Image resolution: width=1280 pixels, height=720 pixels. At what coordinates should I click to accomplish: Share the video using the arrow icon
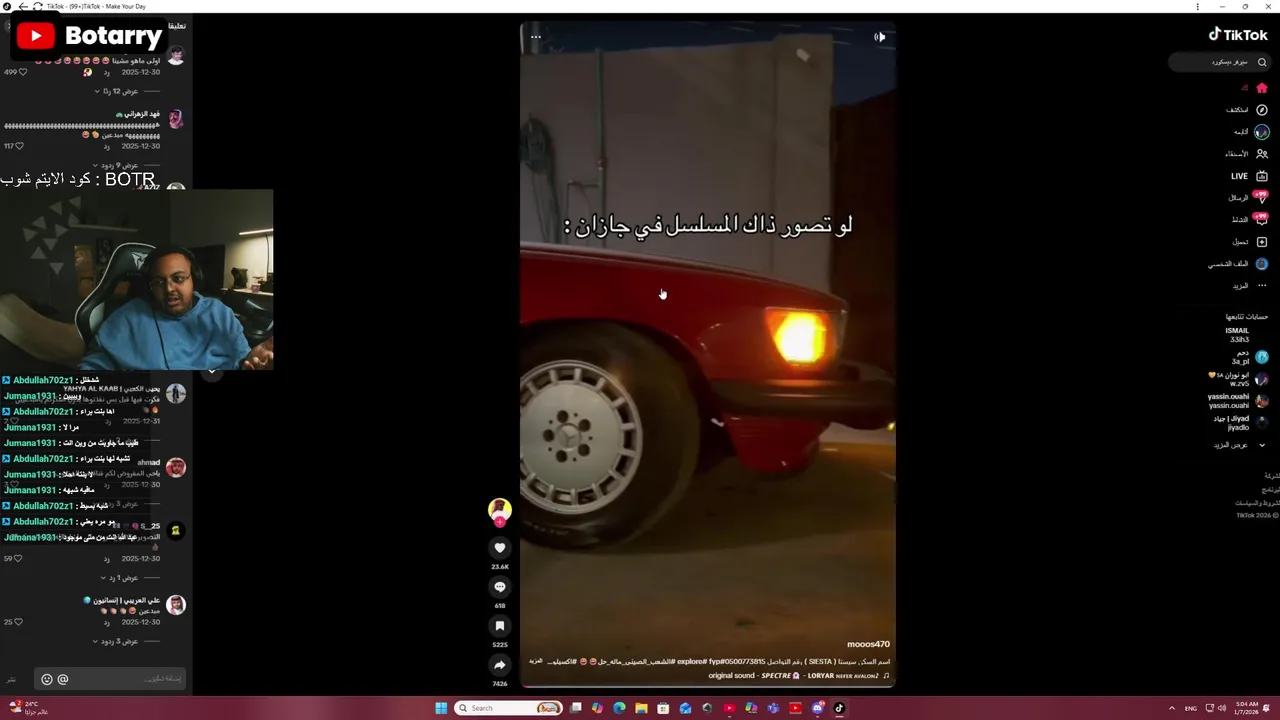pyautogui.click(x=500, y=665)
